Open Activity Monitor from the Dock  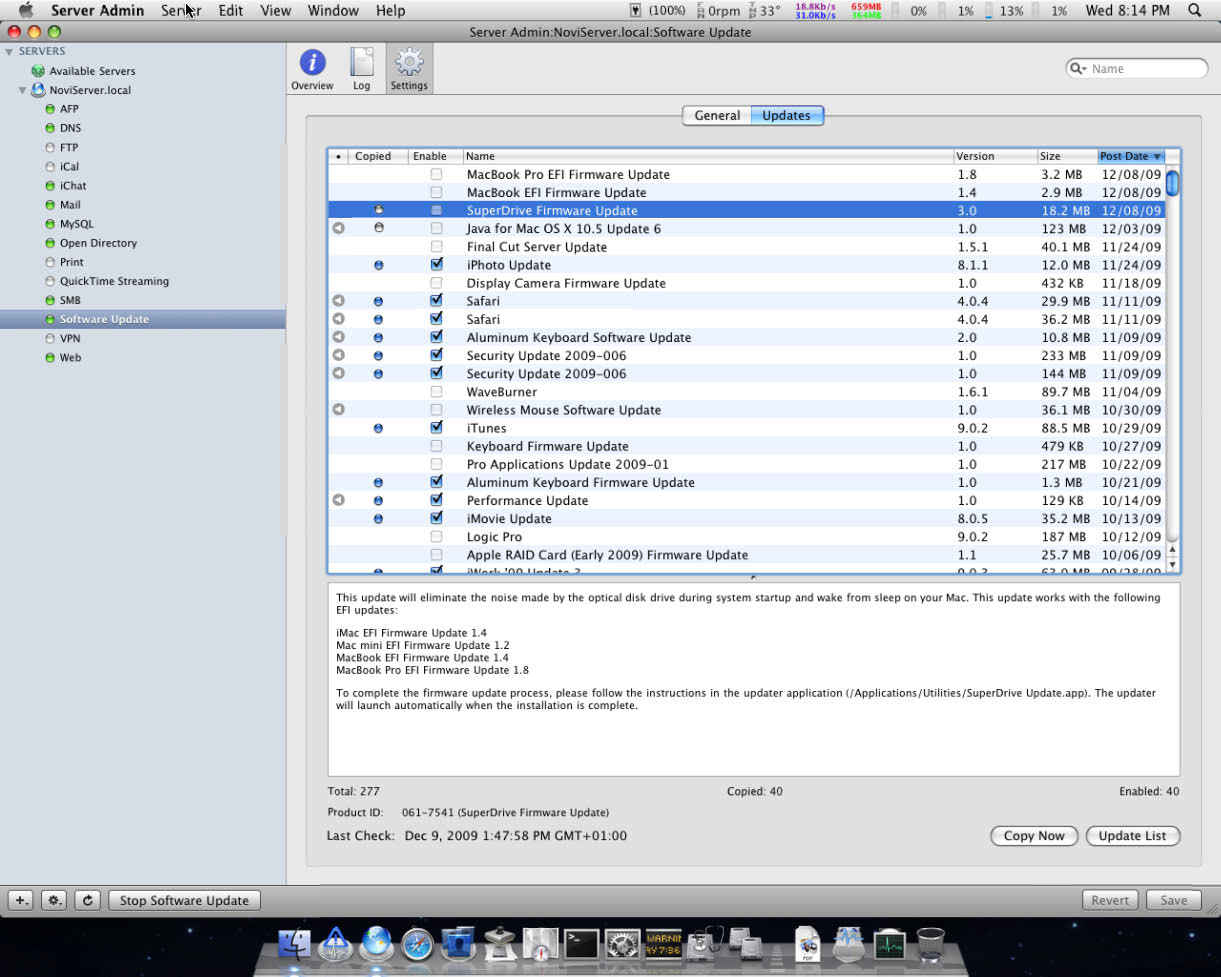tap(889, 943)
